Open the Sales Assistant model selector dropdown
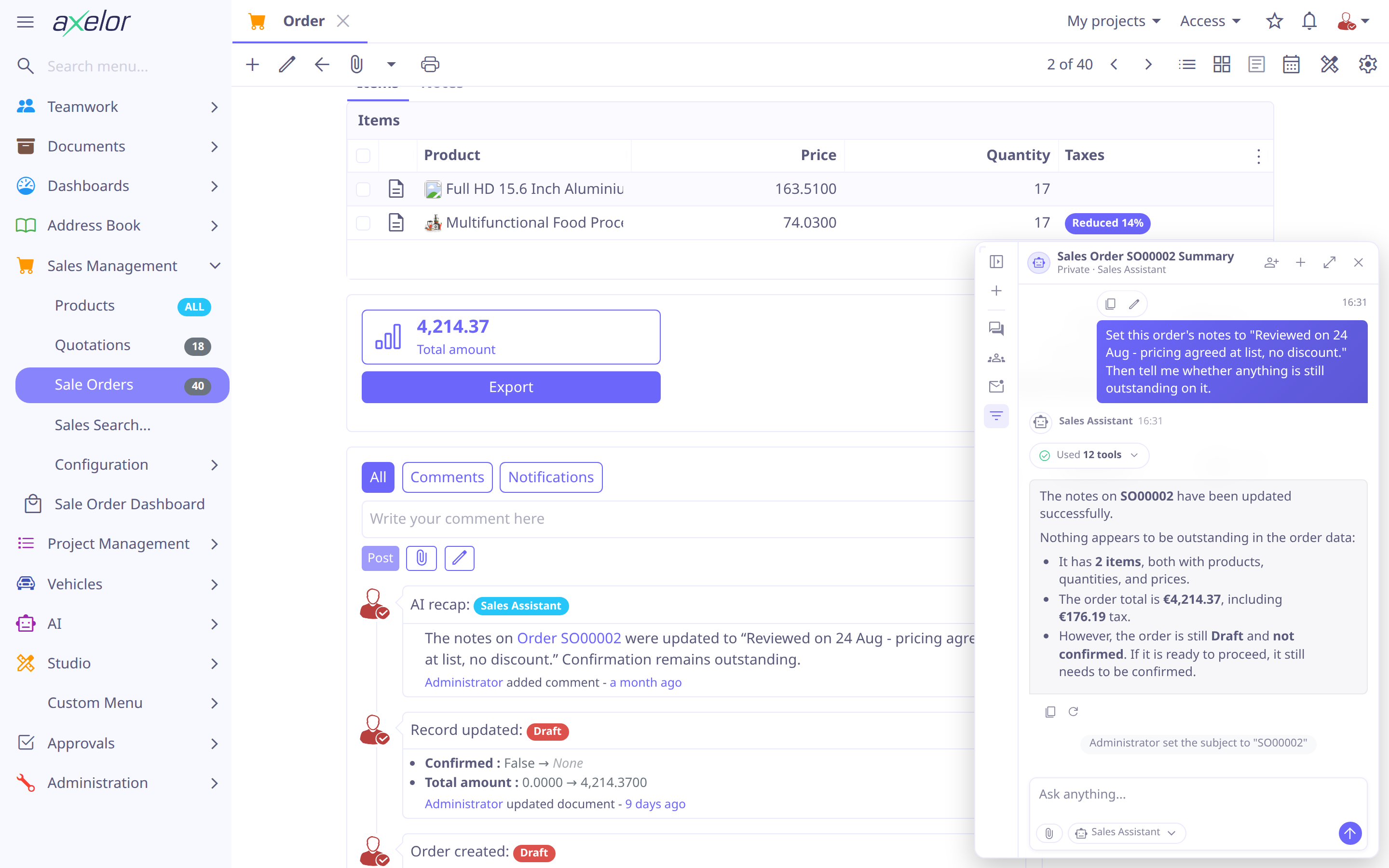This screenshot has height=868, width=1389. [x=1126, y=832]
